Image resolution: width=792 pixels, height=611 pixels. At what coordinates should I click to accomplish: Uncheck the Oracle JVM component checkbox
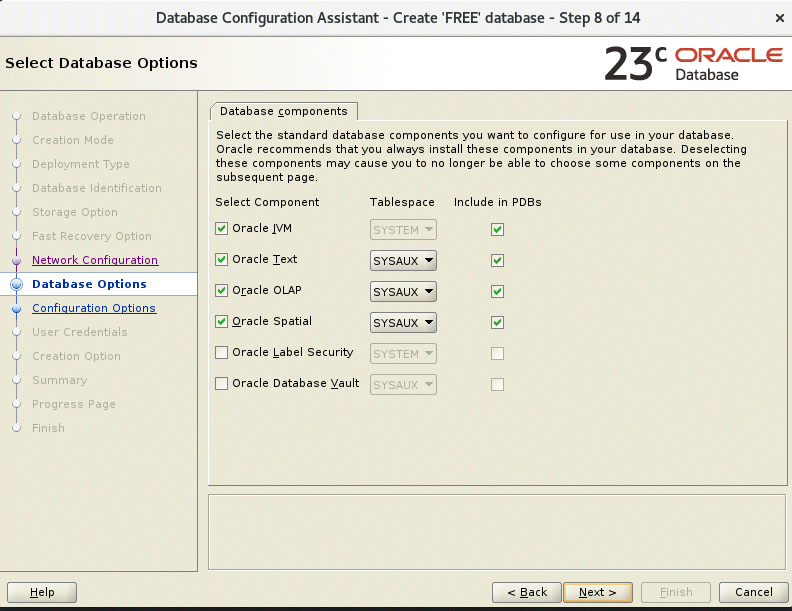[222, 229]
